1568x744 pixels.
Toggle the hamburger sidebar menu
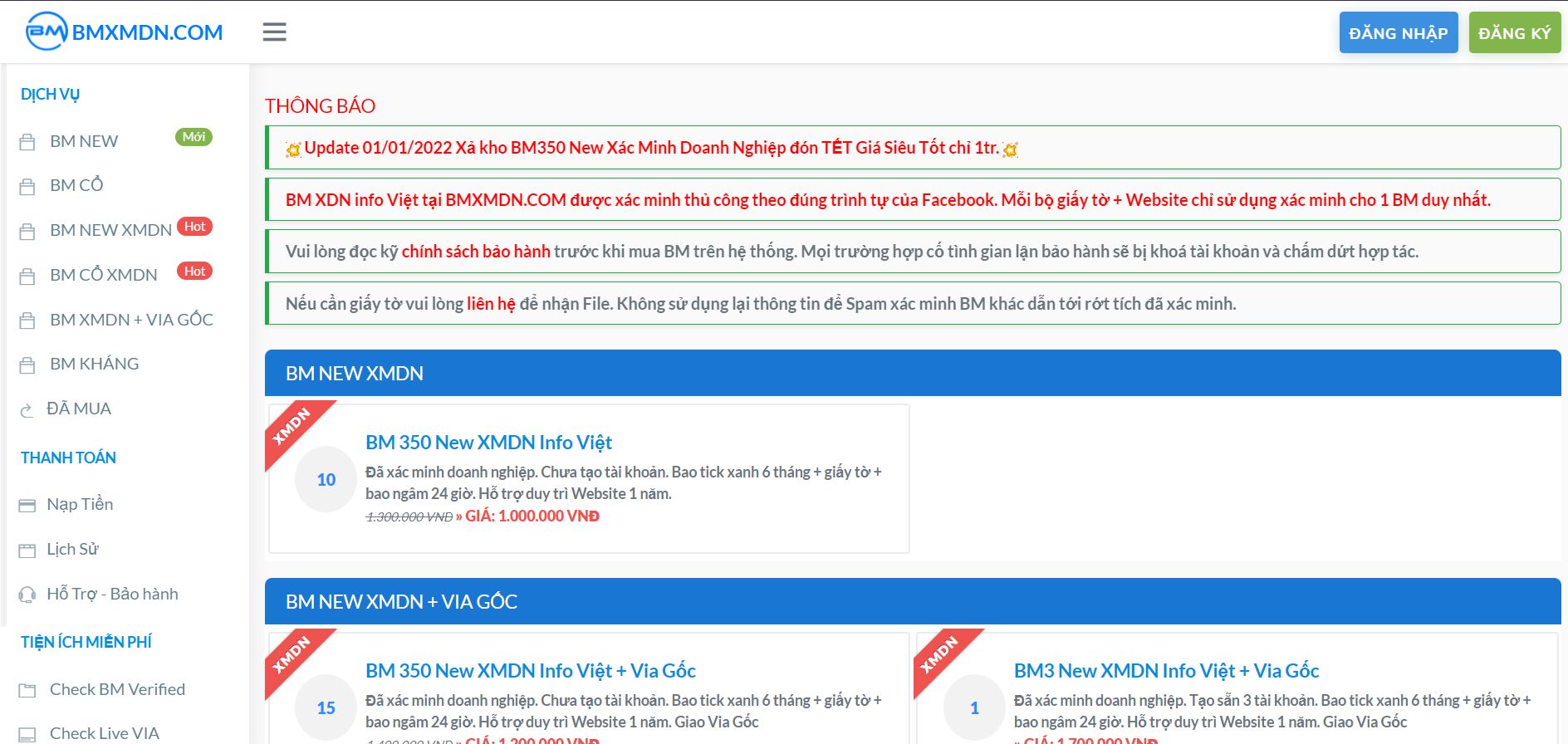[274, 32]
